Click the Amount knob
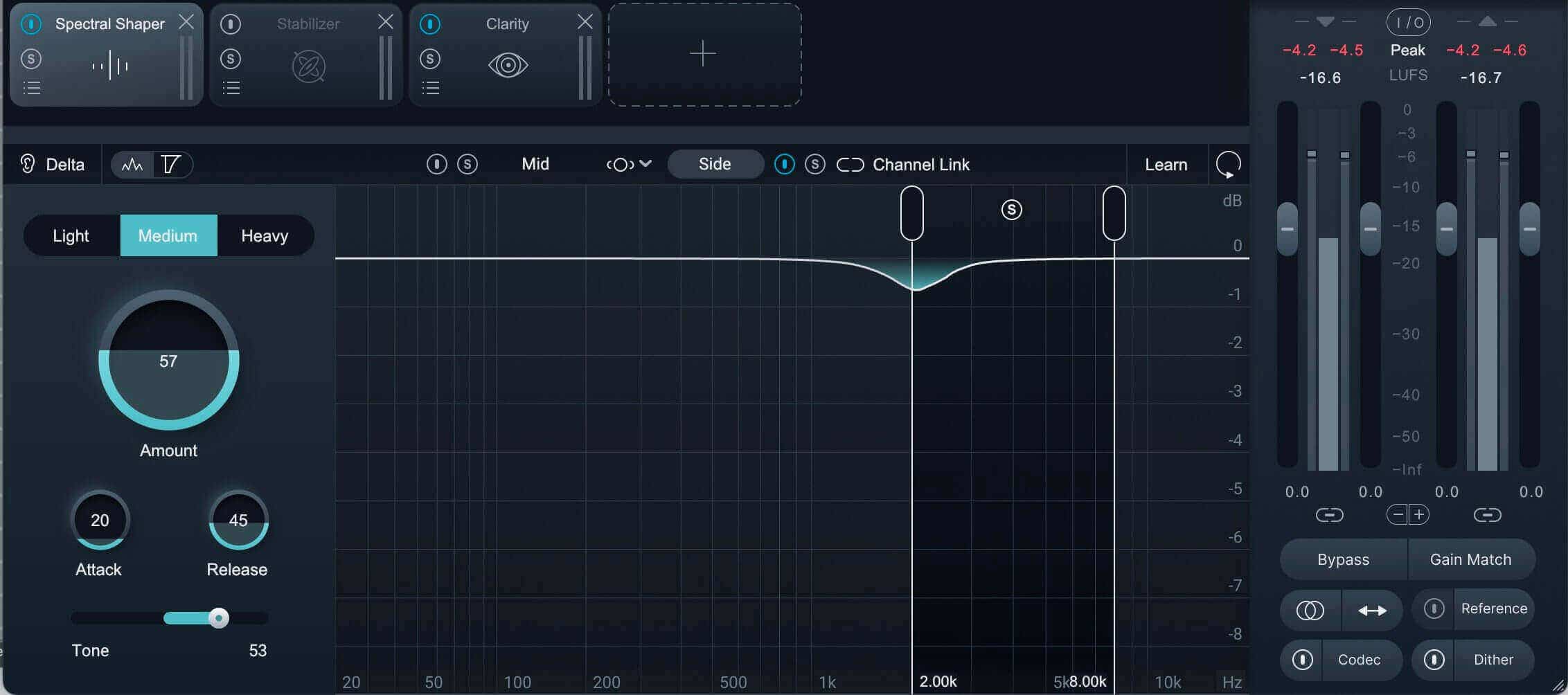The width and height of the screenshot is (1568, 695). pos(169,360)
